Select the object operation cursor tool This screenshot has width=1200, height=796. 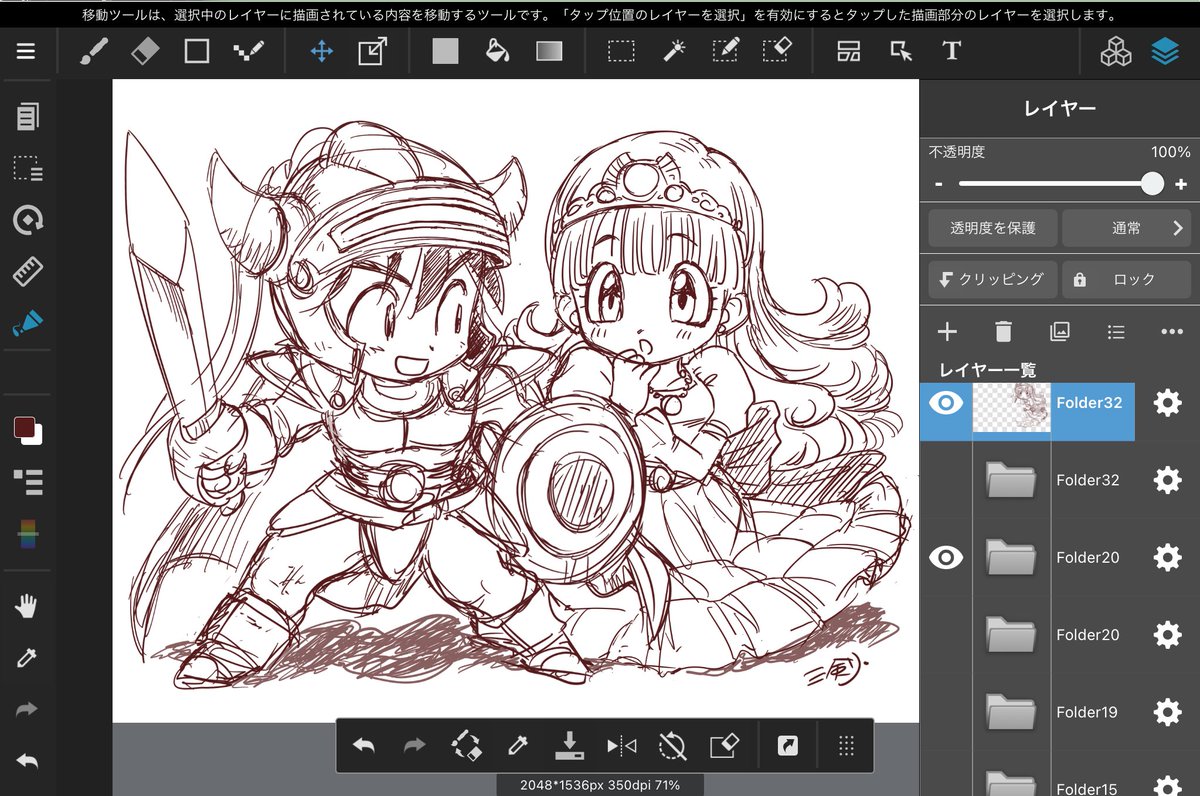901,51
